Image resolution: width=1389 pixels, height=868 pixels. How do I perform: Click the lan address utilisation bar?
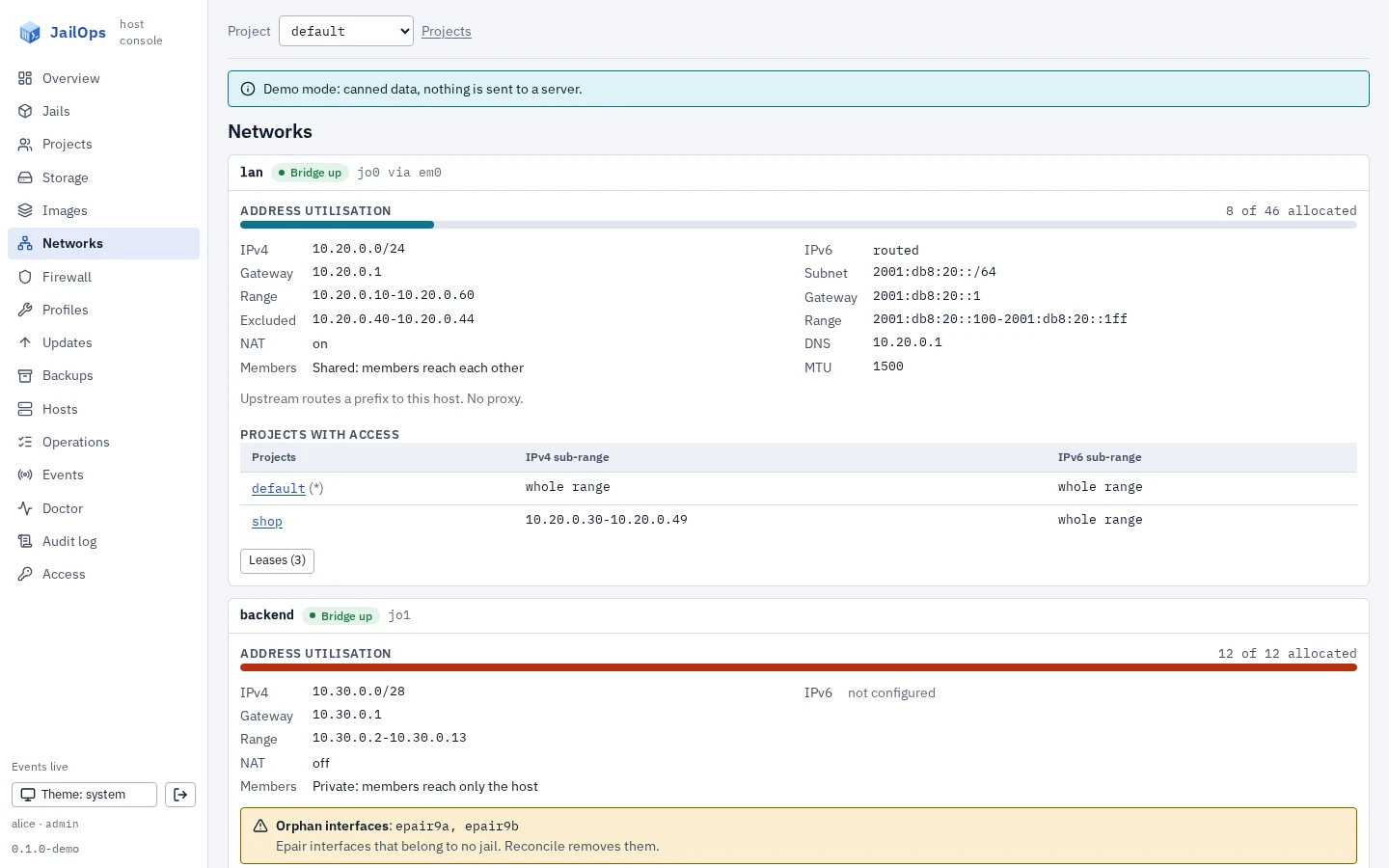(799, 225)
